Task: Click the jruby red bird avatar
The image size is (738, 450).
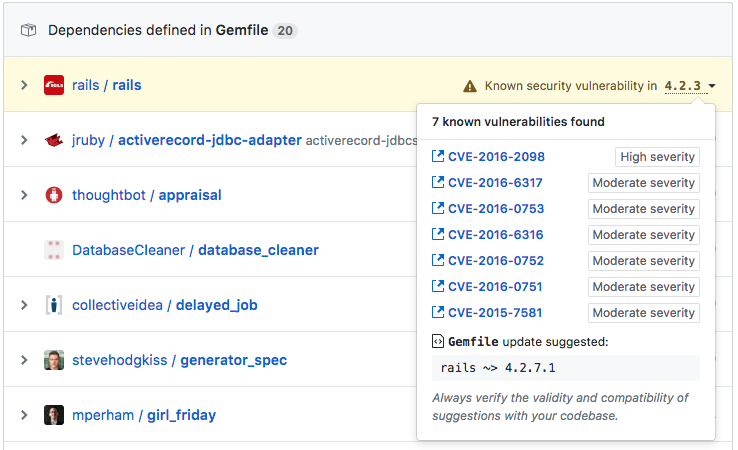Action: click(x=54, y=140)
